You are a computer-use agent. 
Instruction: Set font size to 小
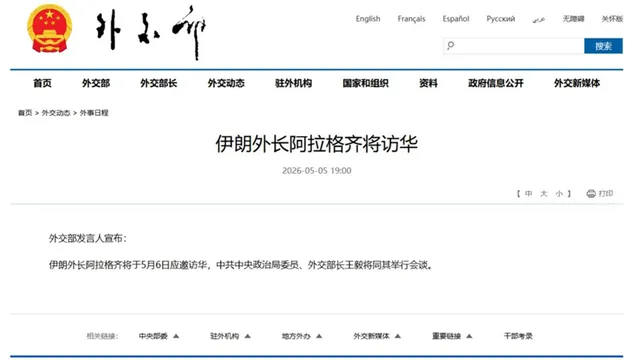click(559, 193)
